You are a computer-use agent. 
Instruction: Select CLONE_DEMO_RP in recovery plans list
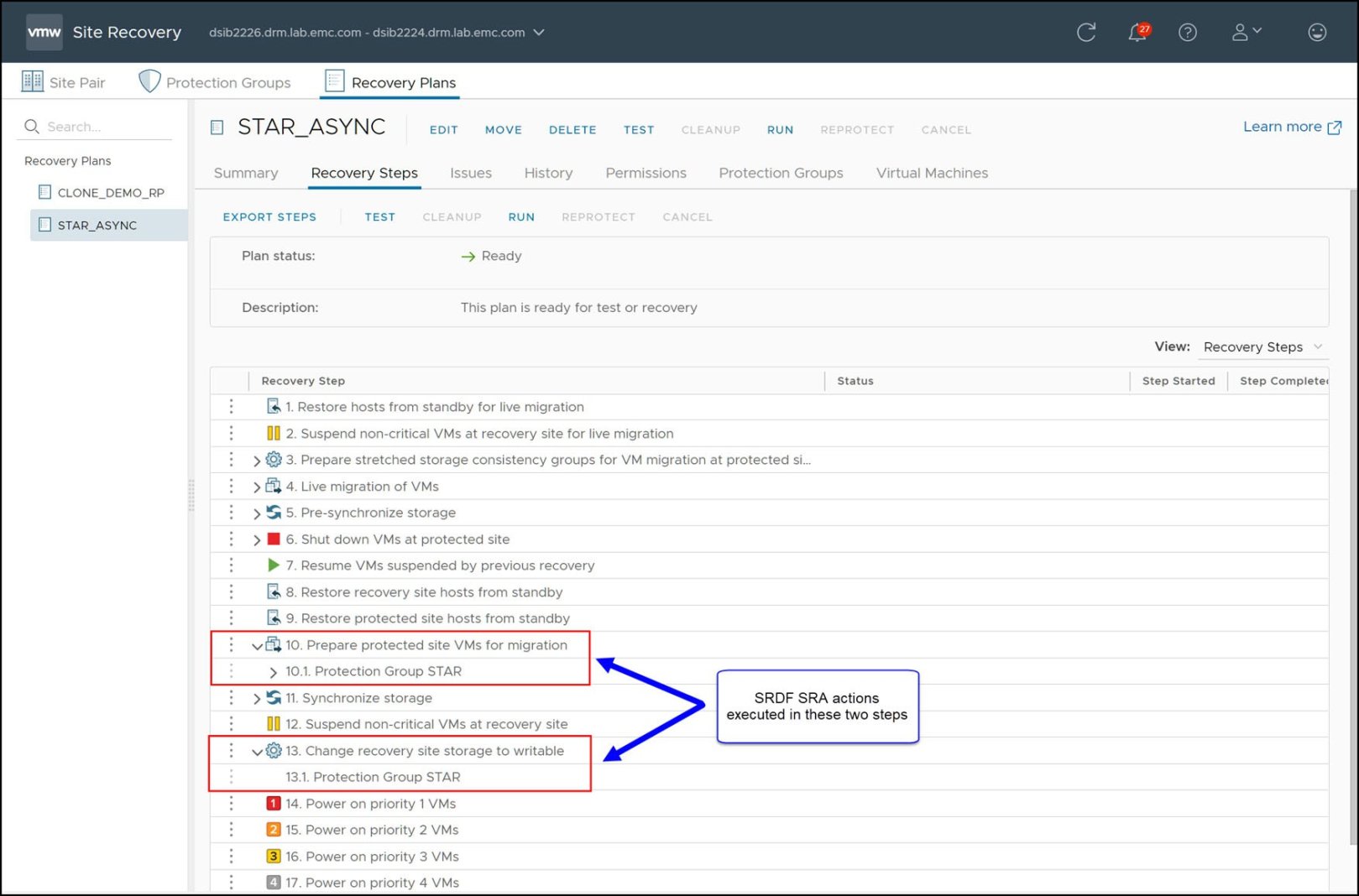(x=109, y=192)
